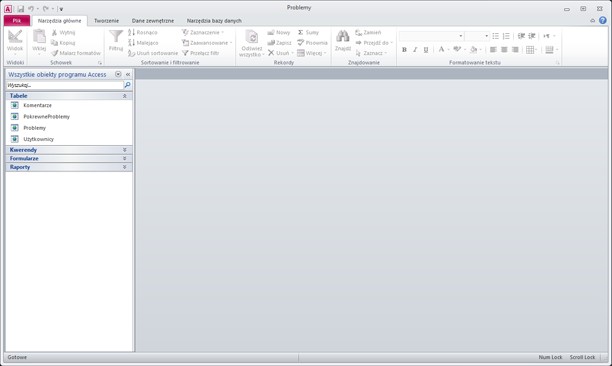This screenshot has height=366, width=612.
Task: Switch to Narzędzia główne tab
Action: click(x=59, y=21)
